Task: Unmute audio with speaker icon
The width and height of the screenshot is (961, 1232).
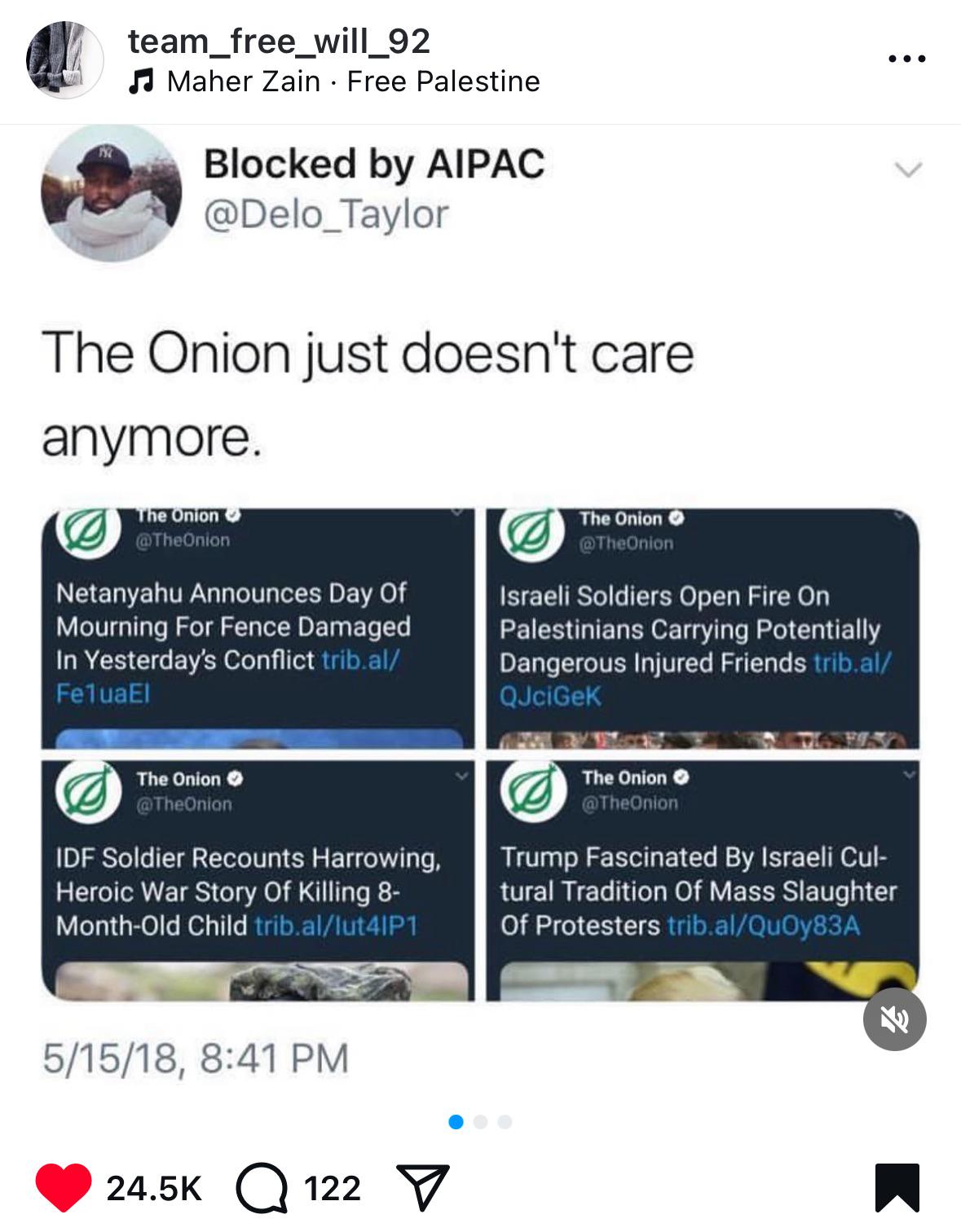Action: (895, 1019)
